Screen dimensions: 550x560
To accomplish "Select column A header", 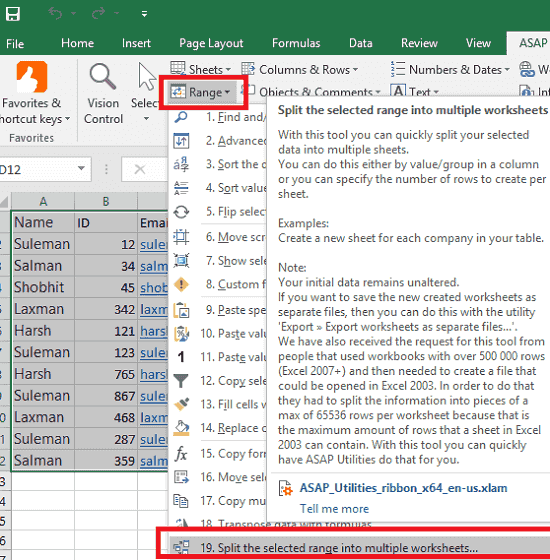I will 43,201.
